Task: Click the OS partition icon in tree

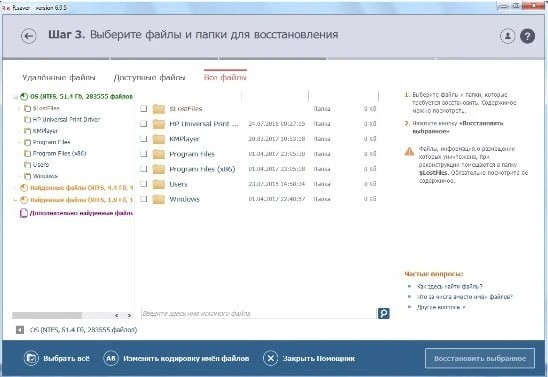Action: (24, 96)
